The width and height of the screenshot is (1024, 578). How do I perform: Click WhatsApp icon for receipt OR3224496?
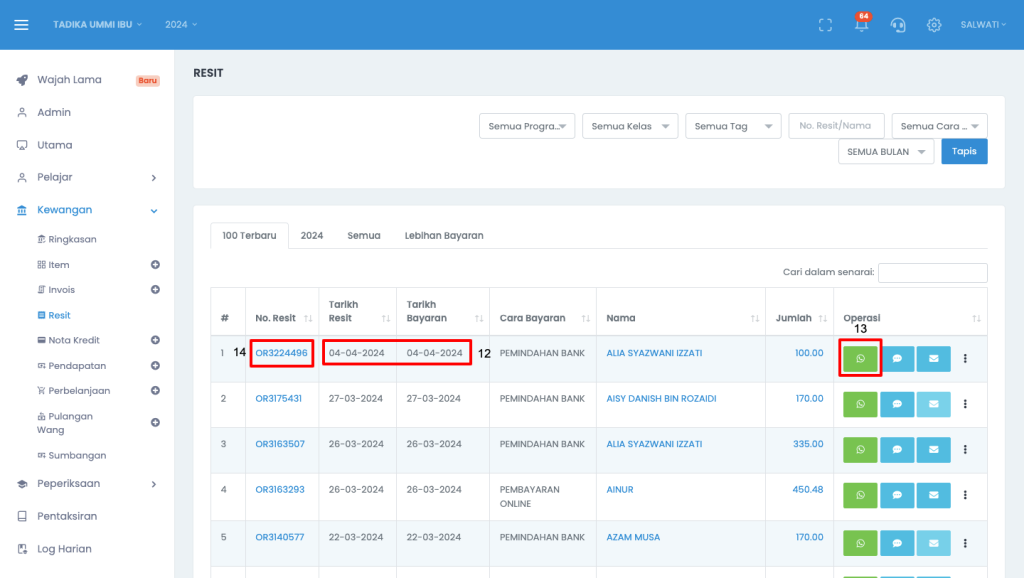tap(860, 358)
